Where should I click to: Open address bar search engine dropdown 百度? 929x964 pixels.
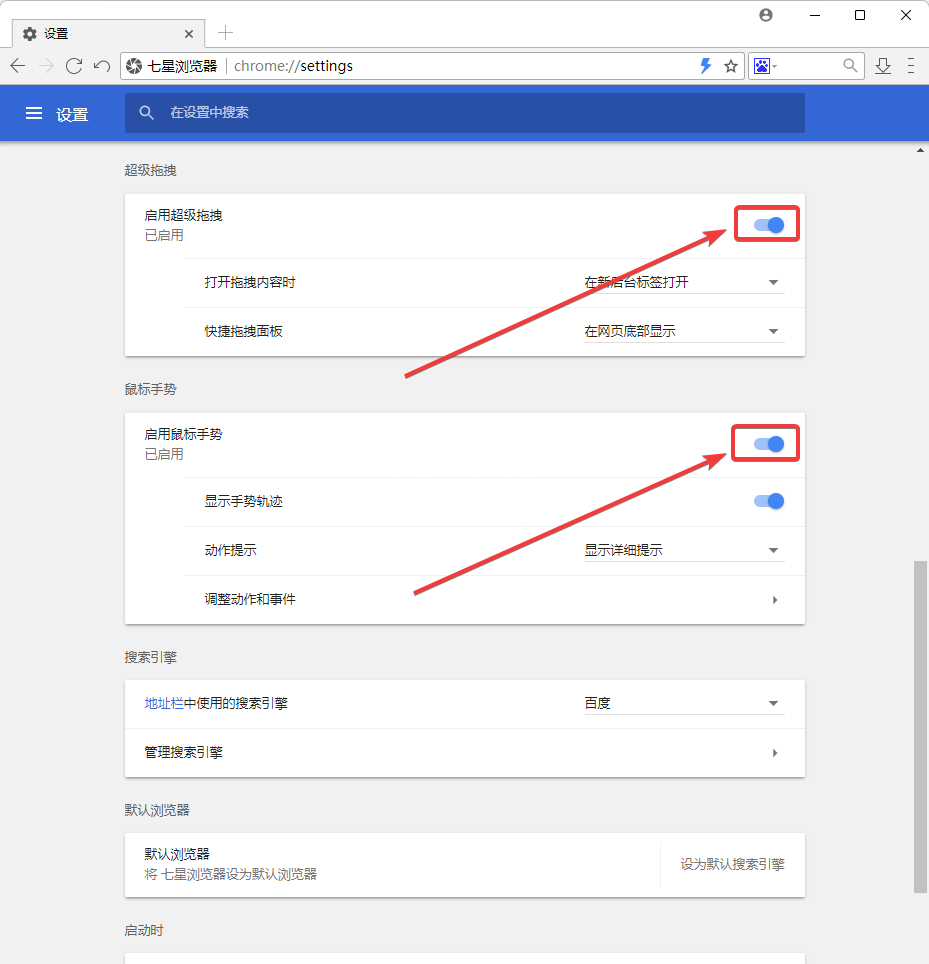[x=684, y=703]
